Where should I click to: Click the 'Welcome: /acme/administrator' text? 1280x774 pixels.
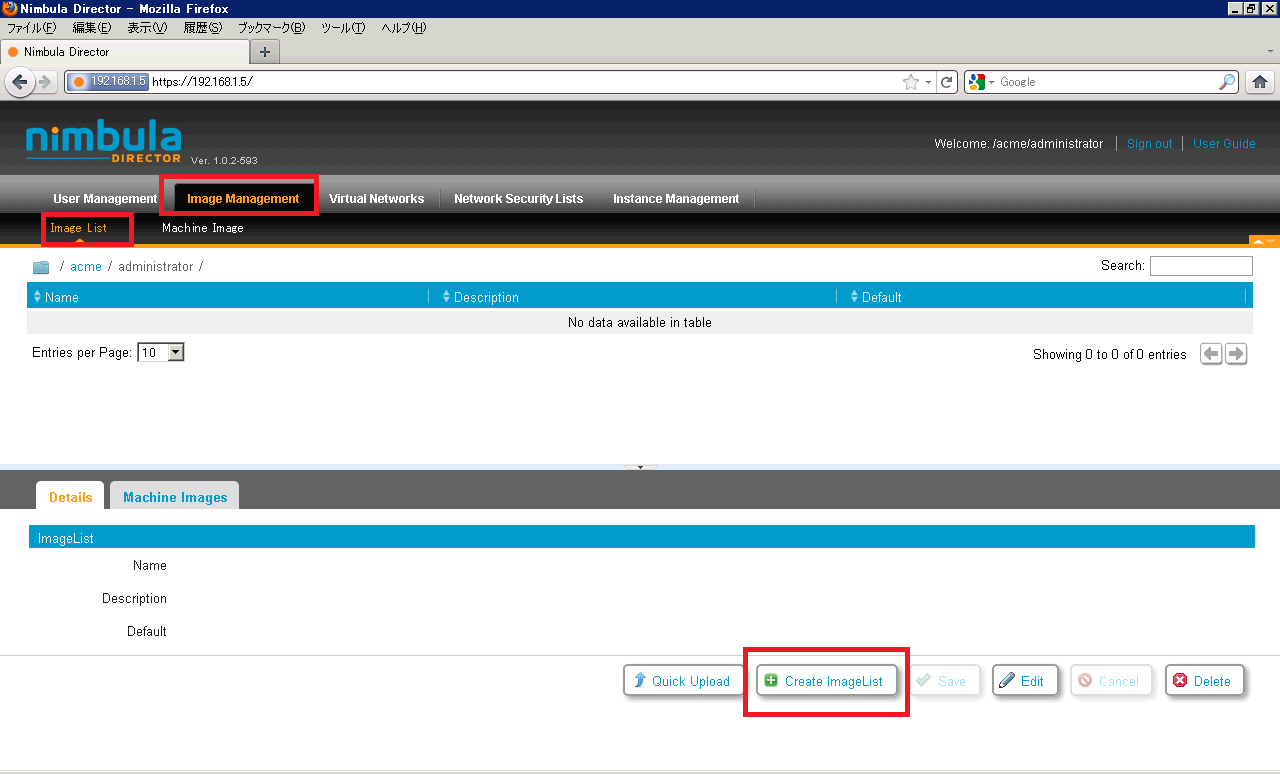tap(1018, 144)
